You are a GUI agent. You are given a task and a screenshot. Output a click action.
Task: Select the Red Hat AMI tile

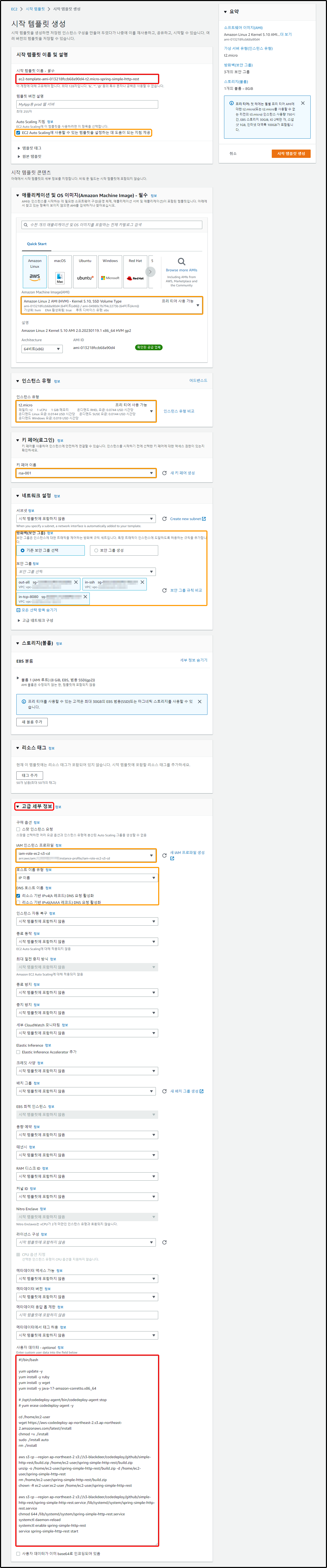[135, 272]
